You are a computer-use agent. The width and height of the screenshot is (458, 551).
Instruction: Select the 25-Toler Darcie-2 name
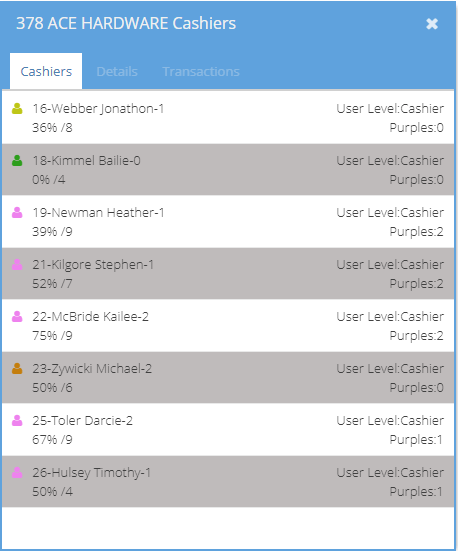pyautogui.click(x=83, y=421)
